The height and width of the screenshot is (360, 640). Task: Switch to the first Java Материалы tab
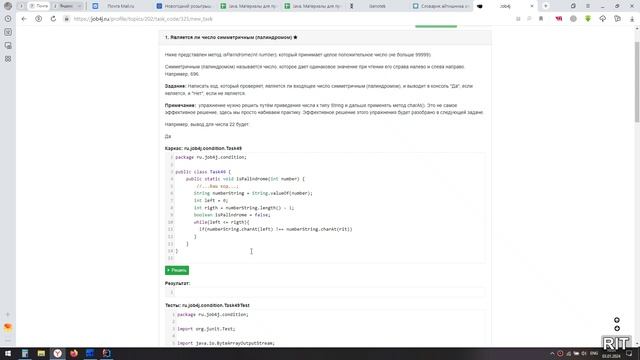pos(249,6)
